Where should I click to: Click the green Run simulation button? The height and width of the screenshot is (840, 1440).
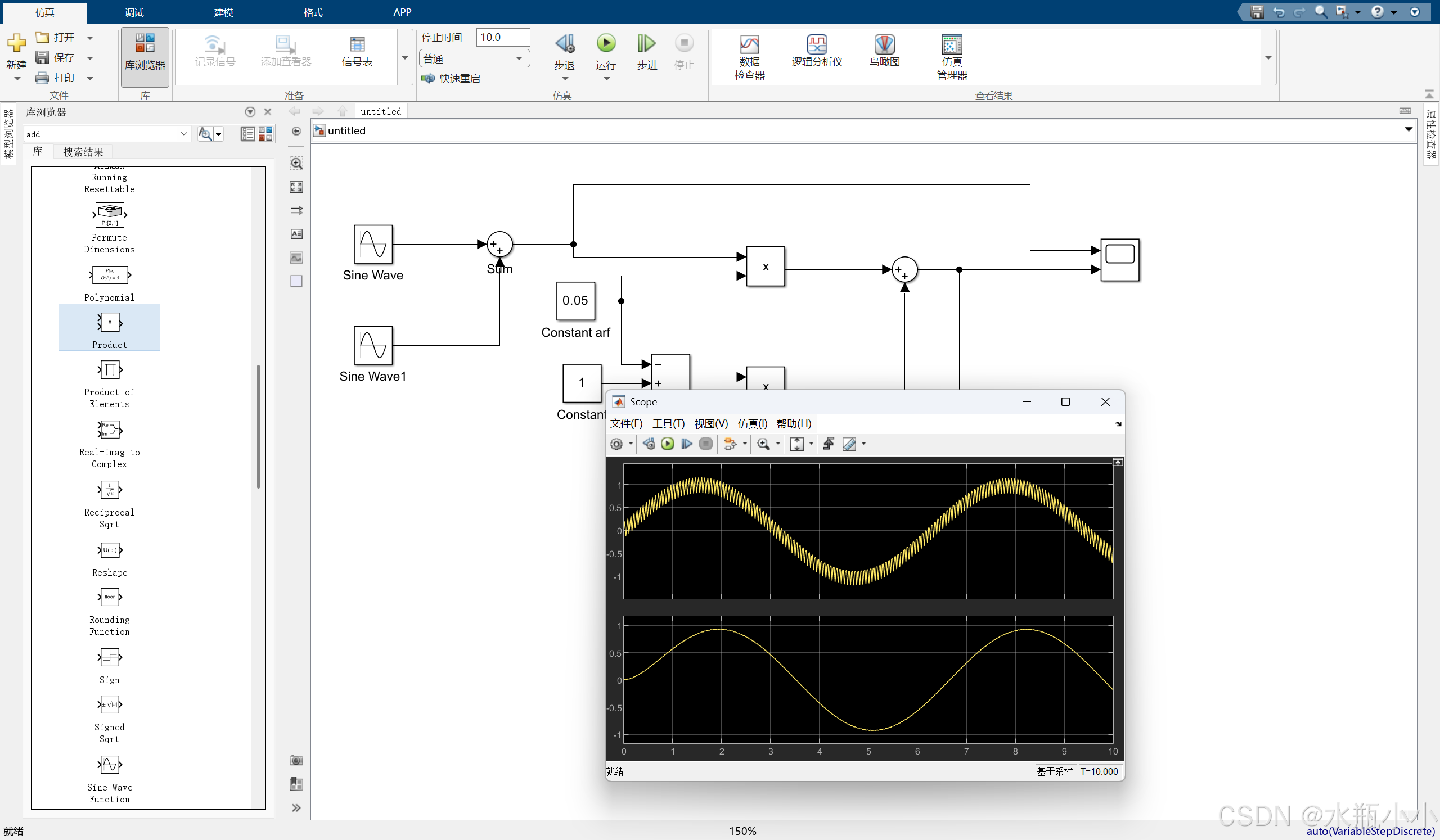tap(606, 43)
